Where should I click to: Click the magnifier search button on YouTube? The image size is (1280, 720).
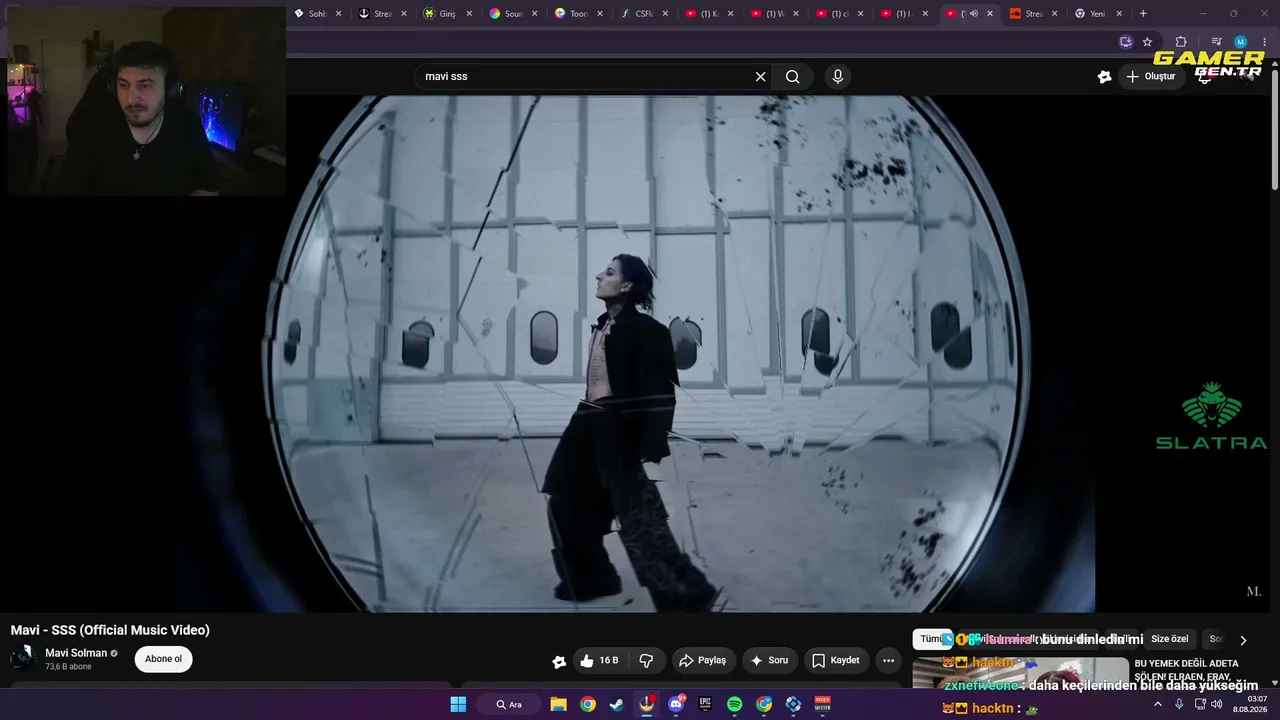point(793,77)
